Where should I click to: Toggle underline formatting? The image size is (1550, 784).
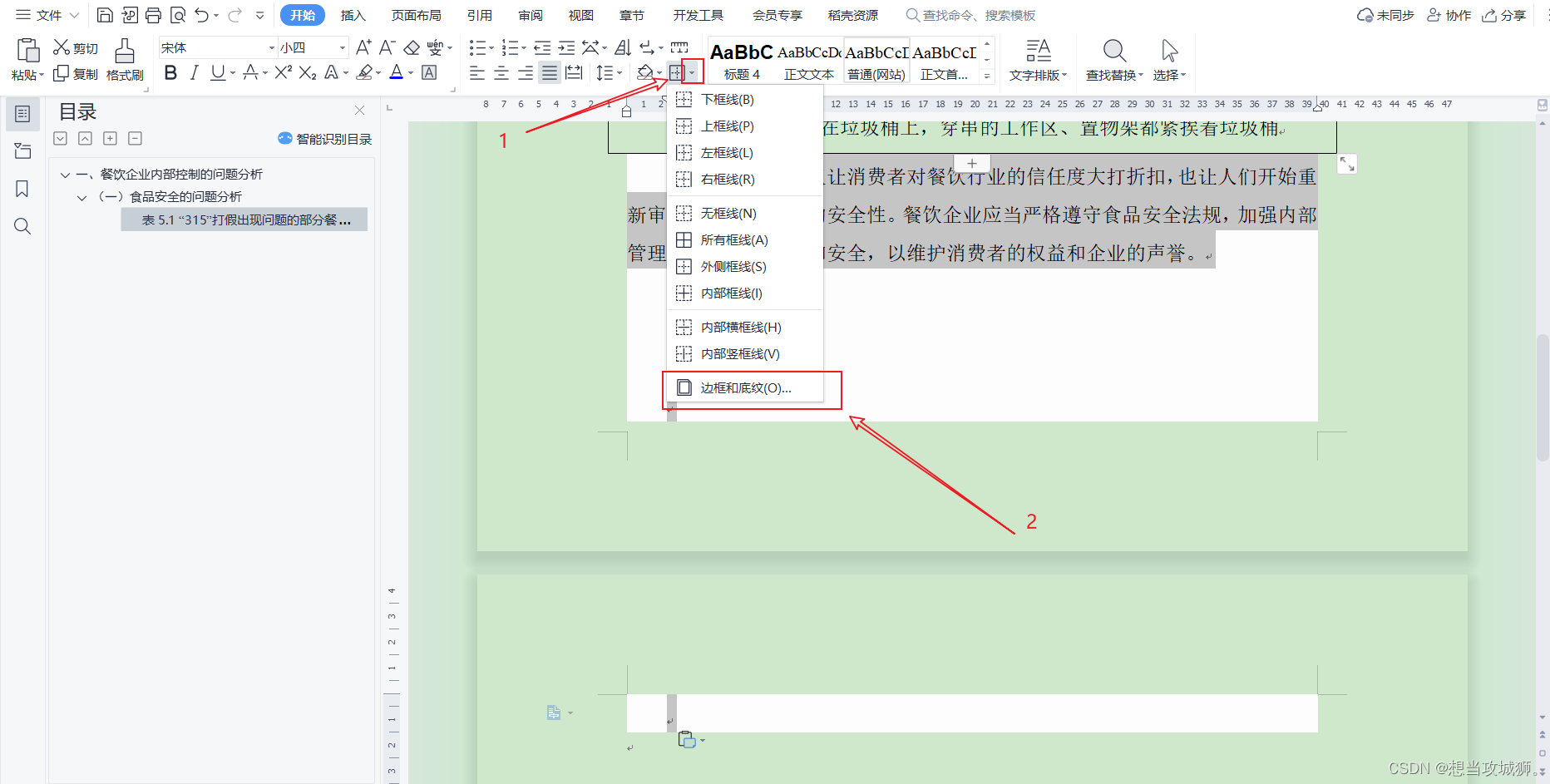(218, 73)
